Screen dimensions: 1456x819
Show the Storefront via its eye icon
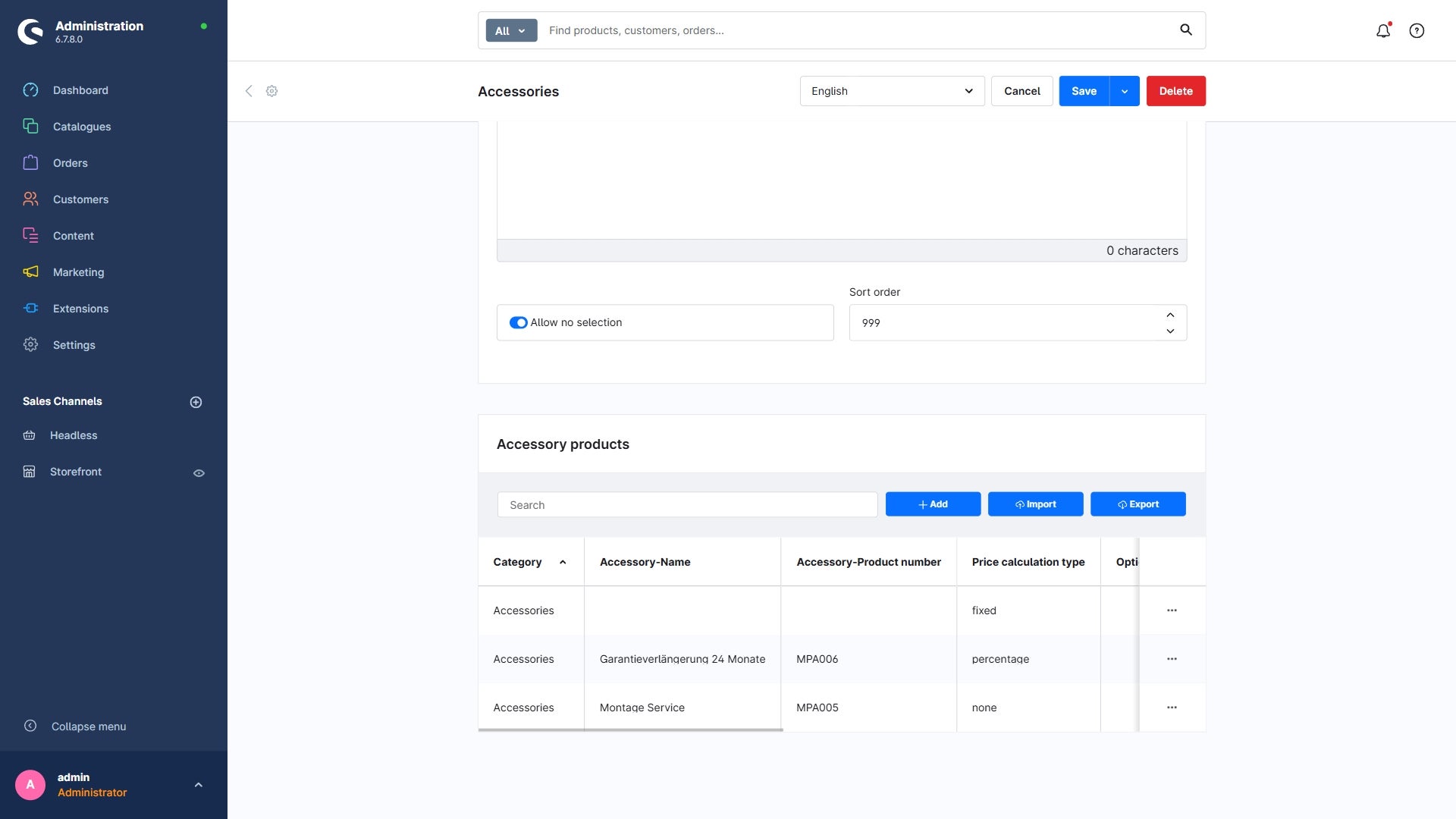coord(199,473)
